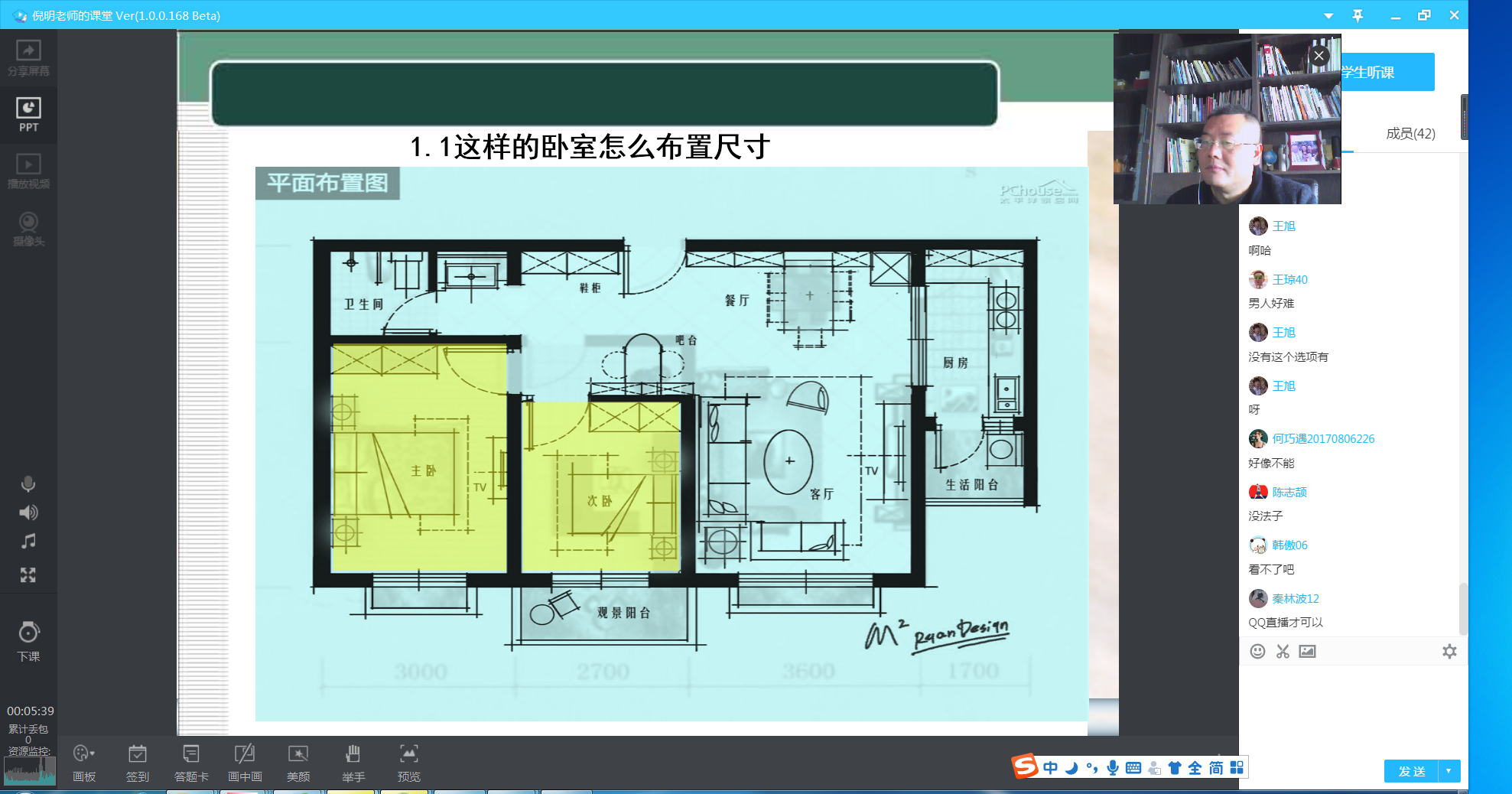1512x794 pixels.
Task: Toggle the microphone in left sidebar
Action: click(28, 484)
